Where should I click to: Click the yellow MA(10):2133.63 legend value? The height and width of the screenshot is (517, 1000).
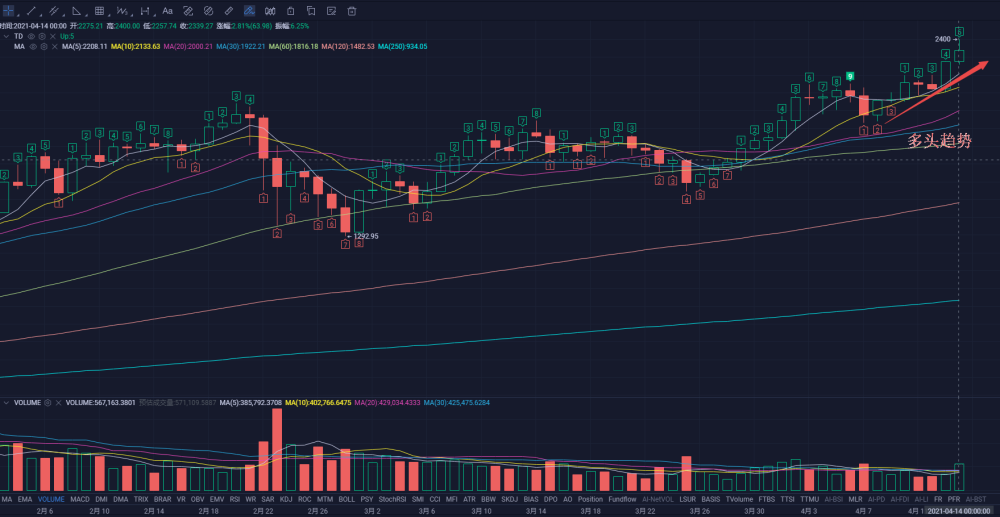pos(135,47)
